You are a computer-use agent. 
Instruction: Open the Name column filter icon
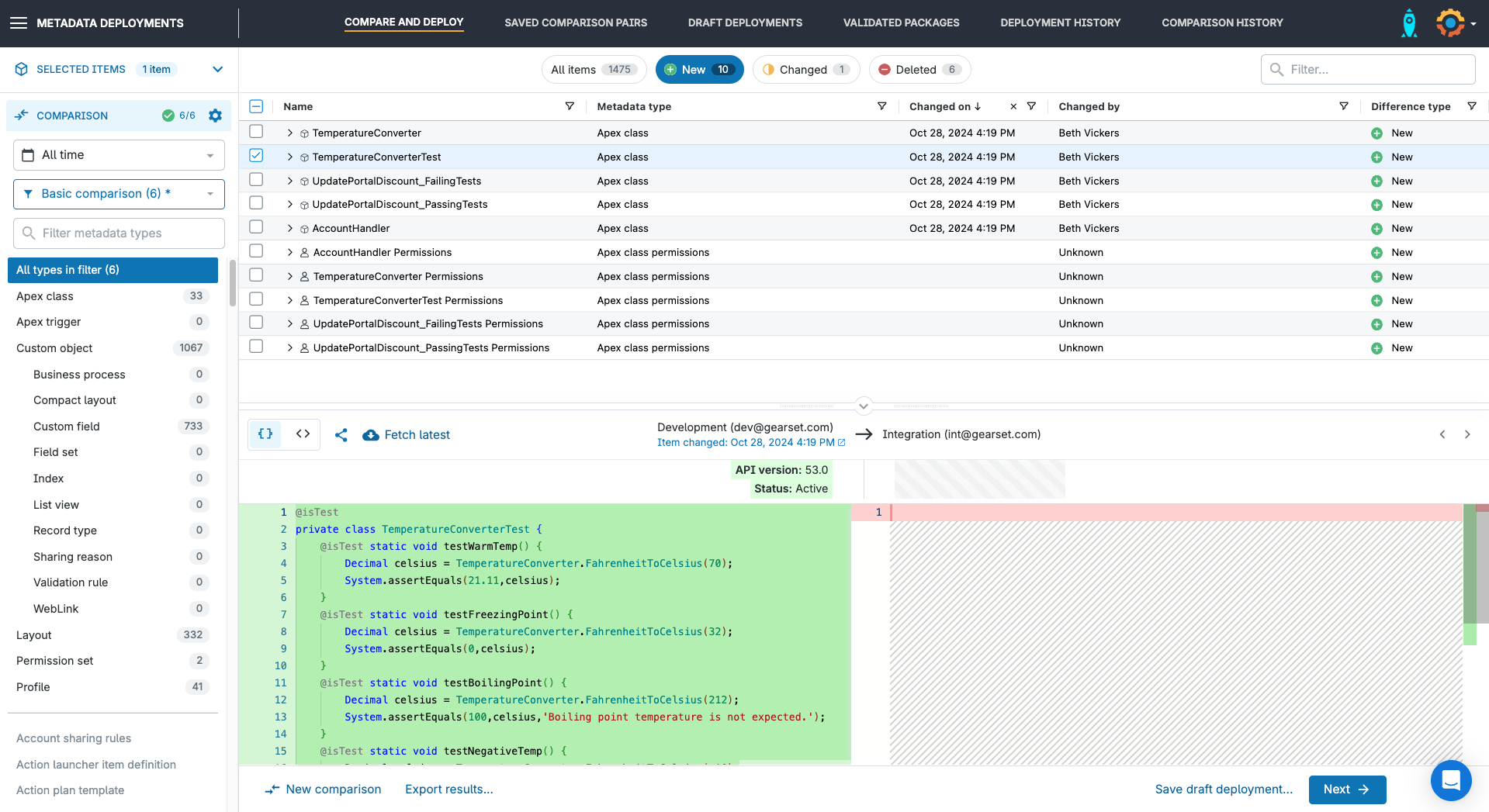(570, 106)
